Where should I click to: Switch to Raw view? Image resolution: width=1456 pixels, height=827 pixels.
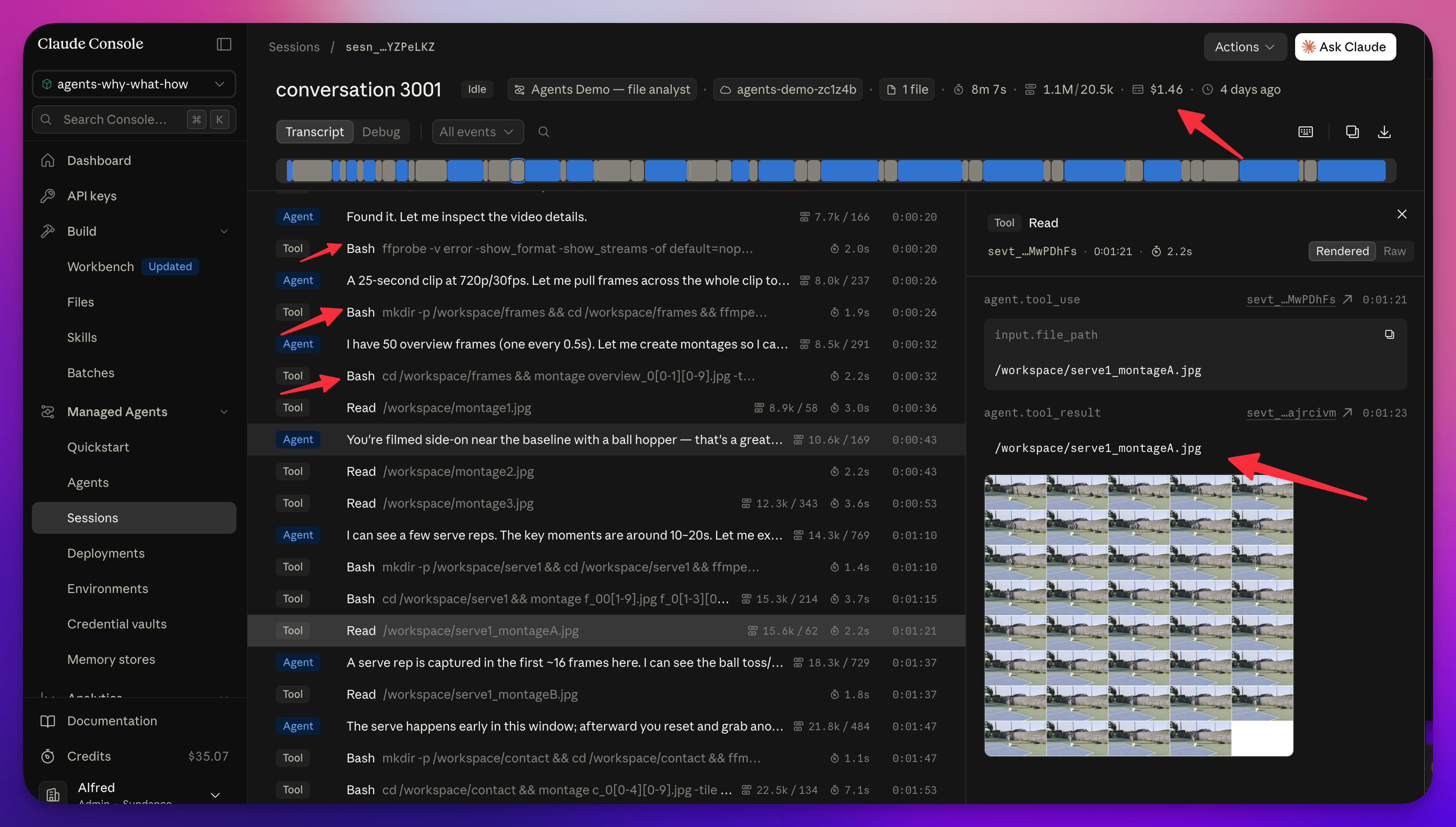tap(1394, 251)
